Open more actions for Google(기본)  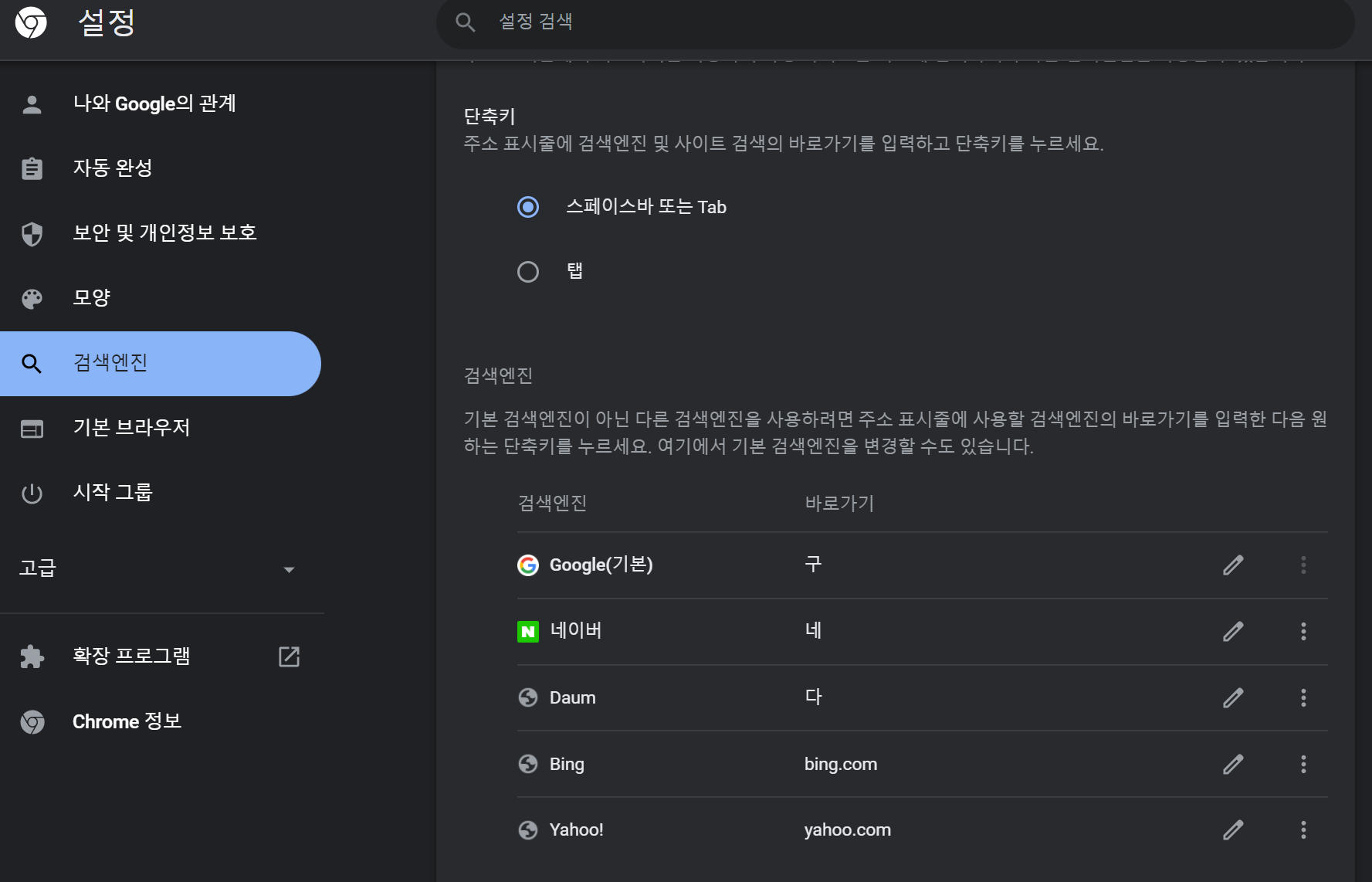[x=1303, y=565]
